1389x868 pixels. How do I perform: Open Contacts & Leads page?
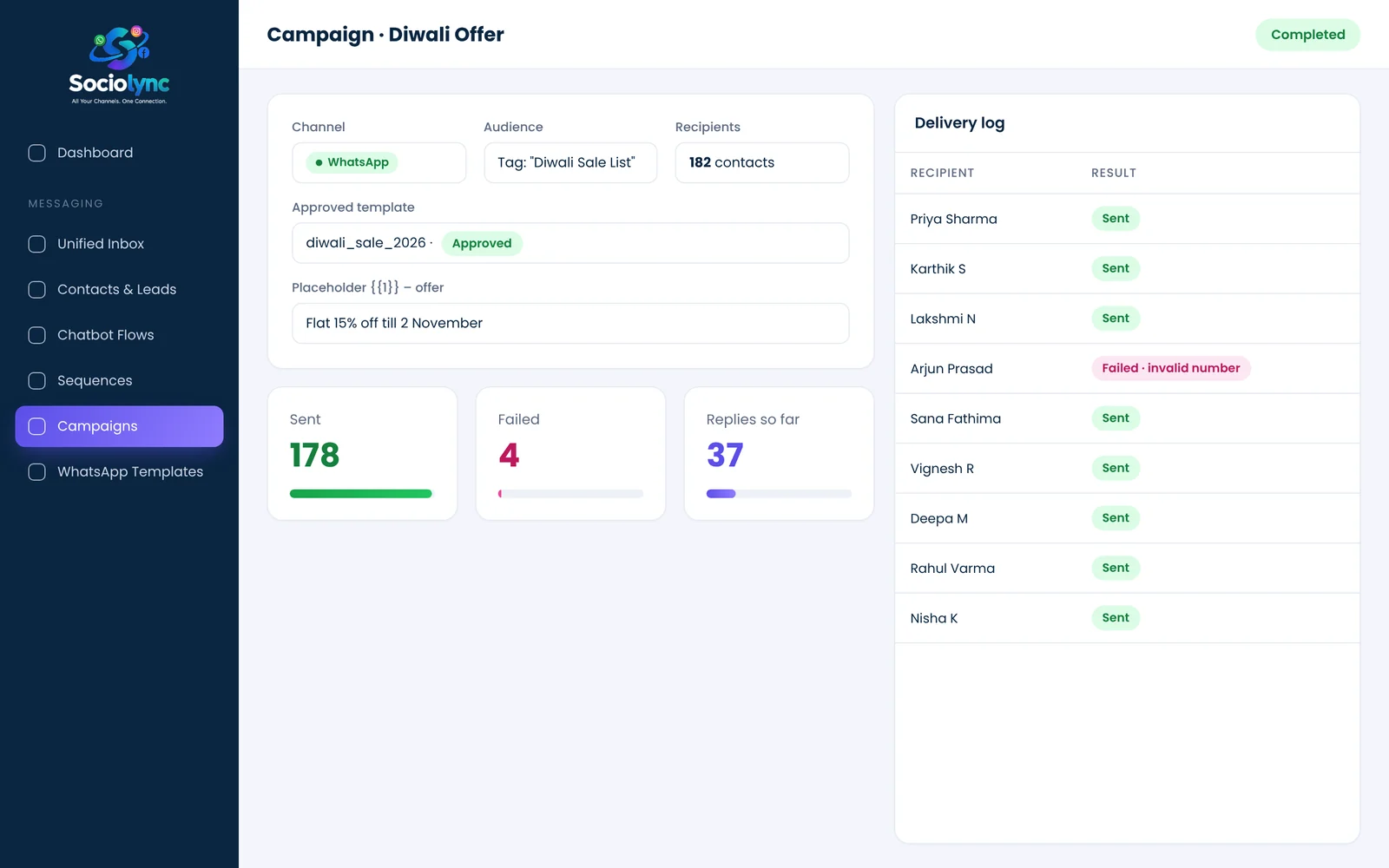(119, 289)
